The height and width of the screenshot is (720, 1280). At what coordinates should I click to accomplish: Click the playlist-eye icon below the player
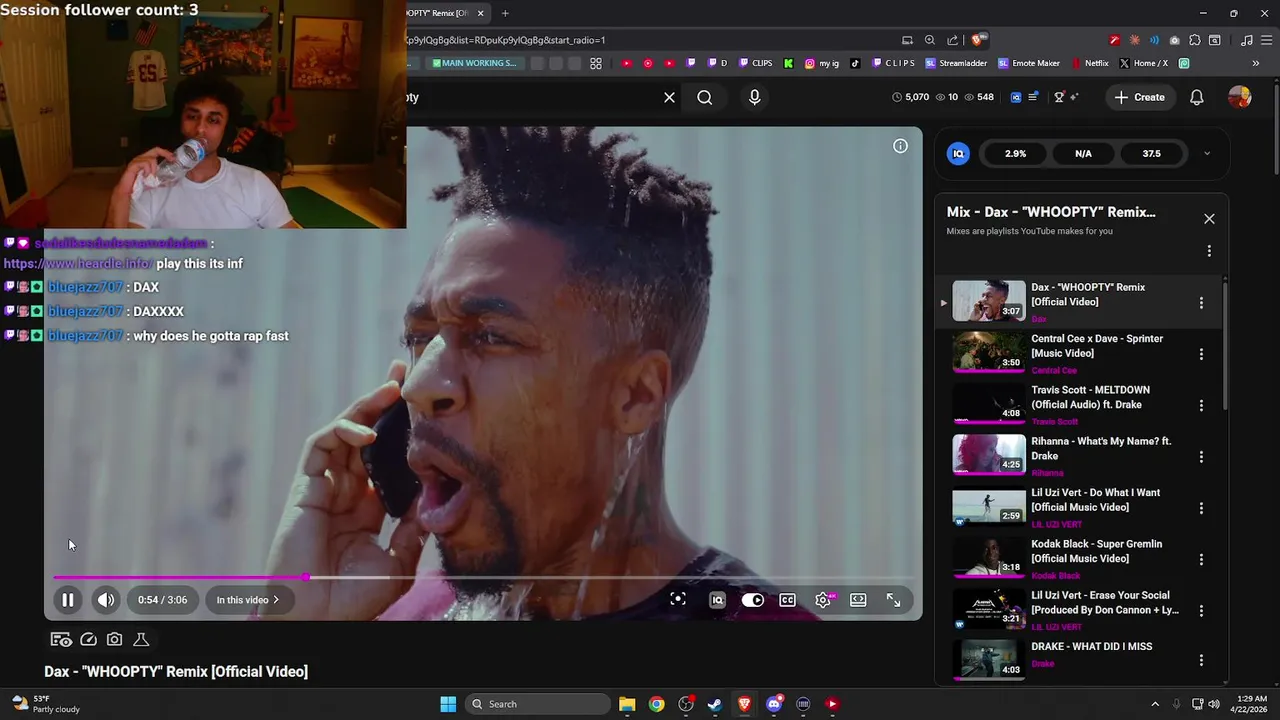(x=61, y=639)
